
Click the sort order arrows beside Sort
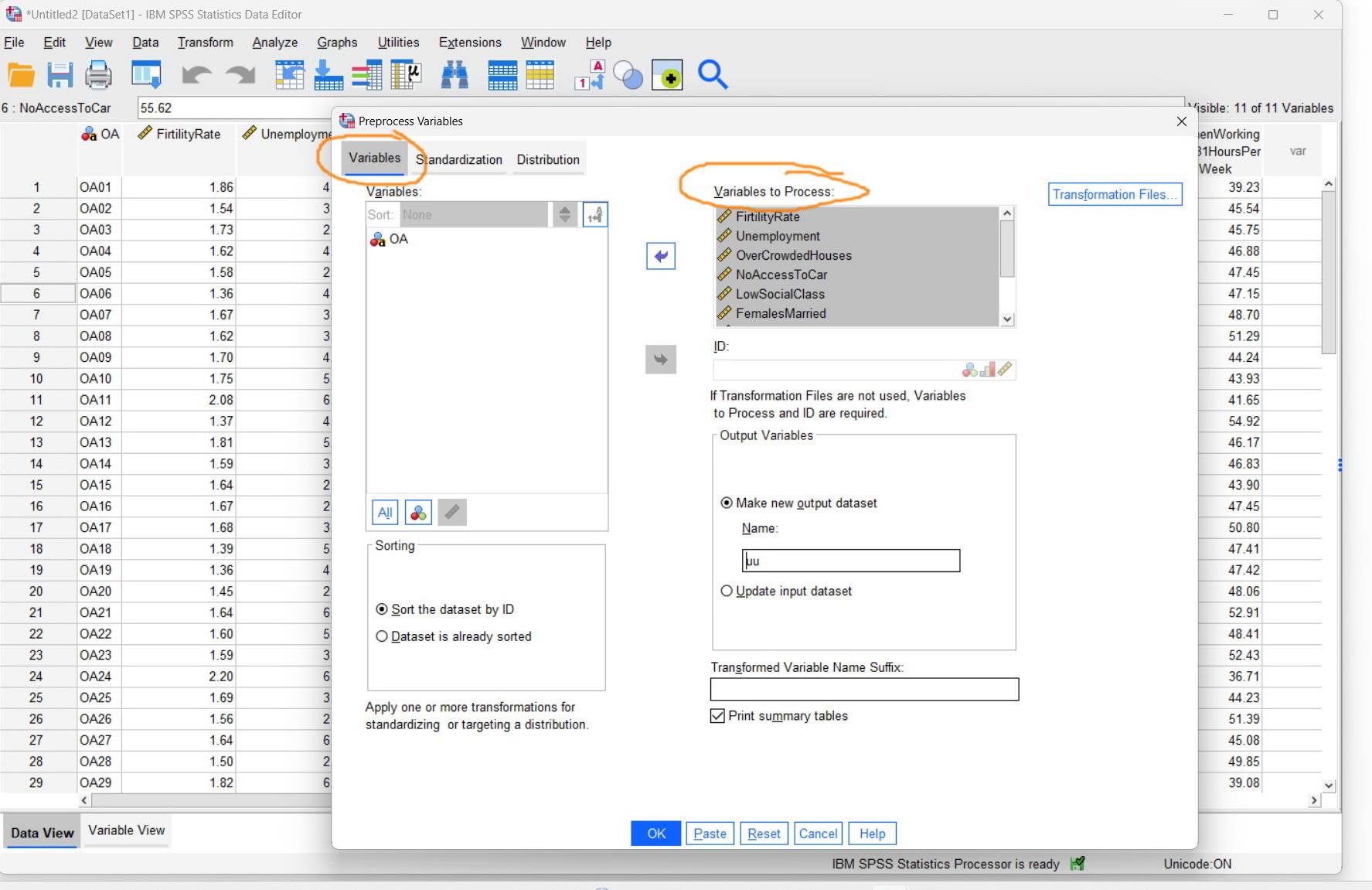pyautogui.click(x=565, y=214)
